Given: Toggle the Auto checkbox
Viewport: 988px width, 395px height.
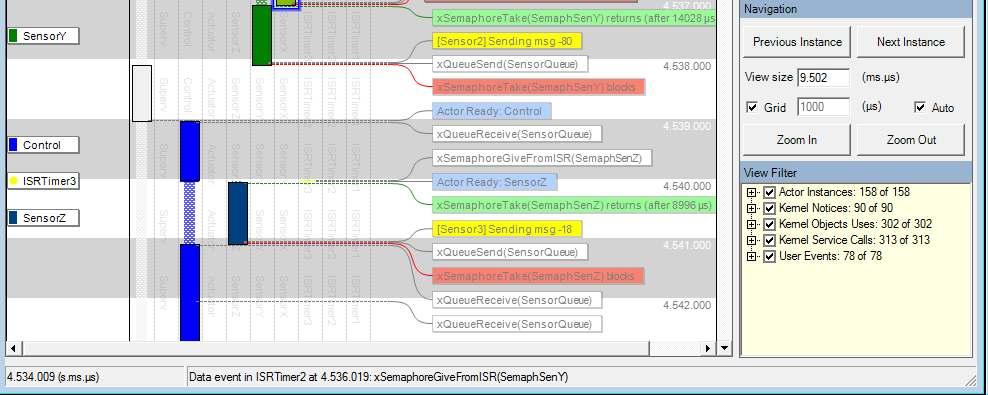Looking at the screenshot, I should pyautogui.click(x=920, y=107).
